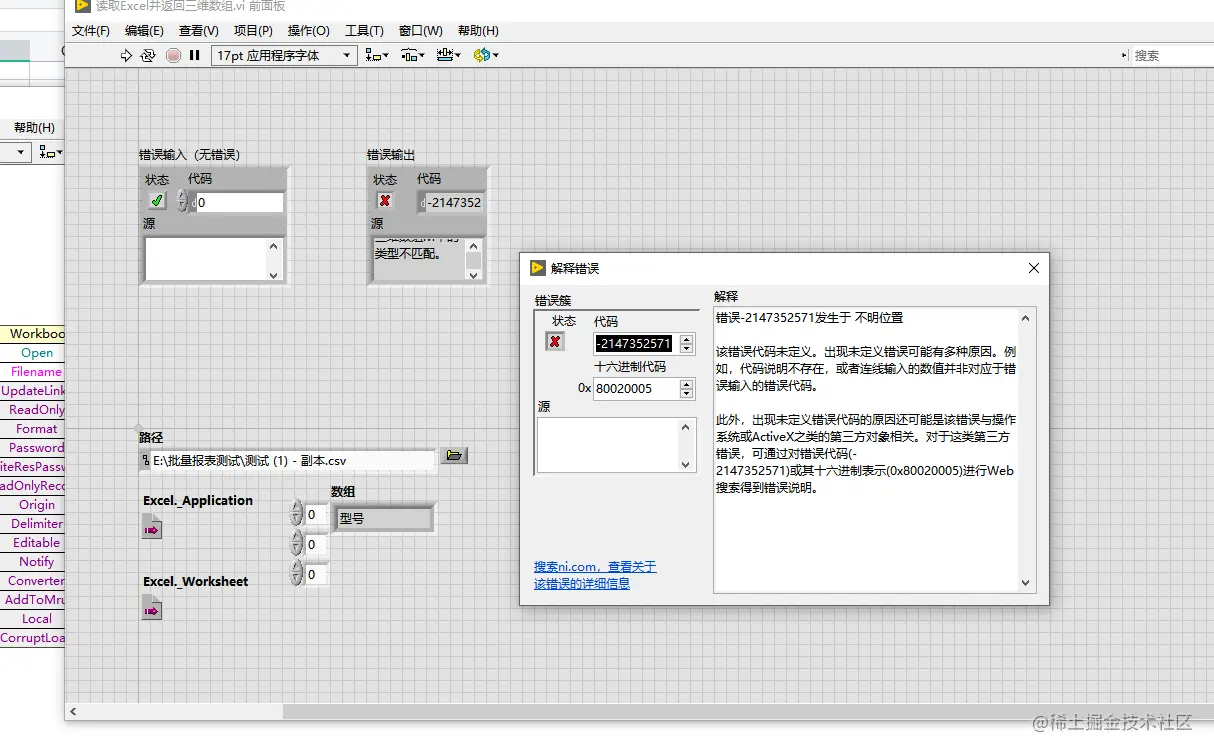Open the Reorder objects dropdown
Image resolution: width=1214 pixels, height=754 pixels.
pos(486,55)
